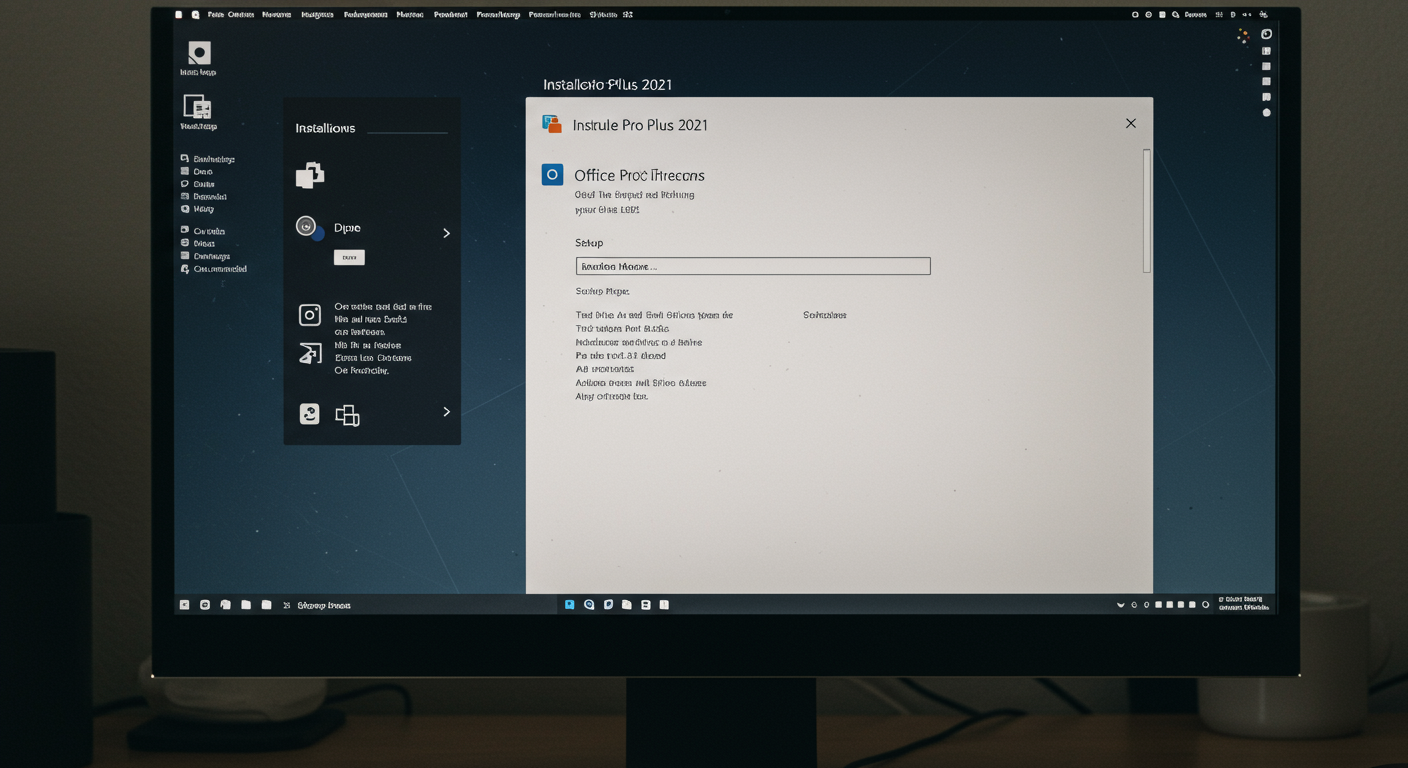Click the "Installions" panel heading
The height and width of the screenshot is (768, 1408).
click(x=325, y=128)
